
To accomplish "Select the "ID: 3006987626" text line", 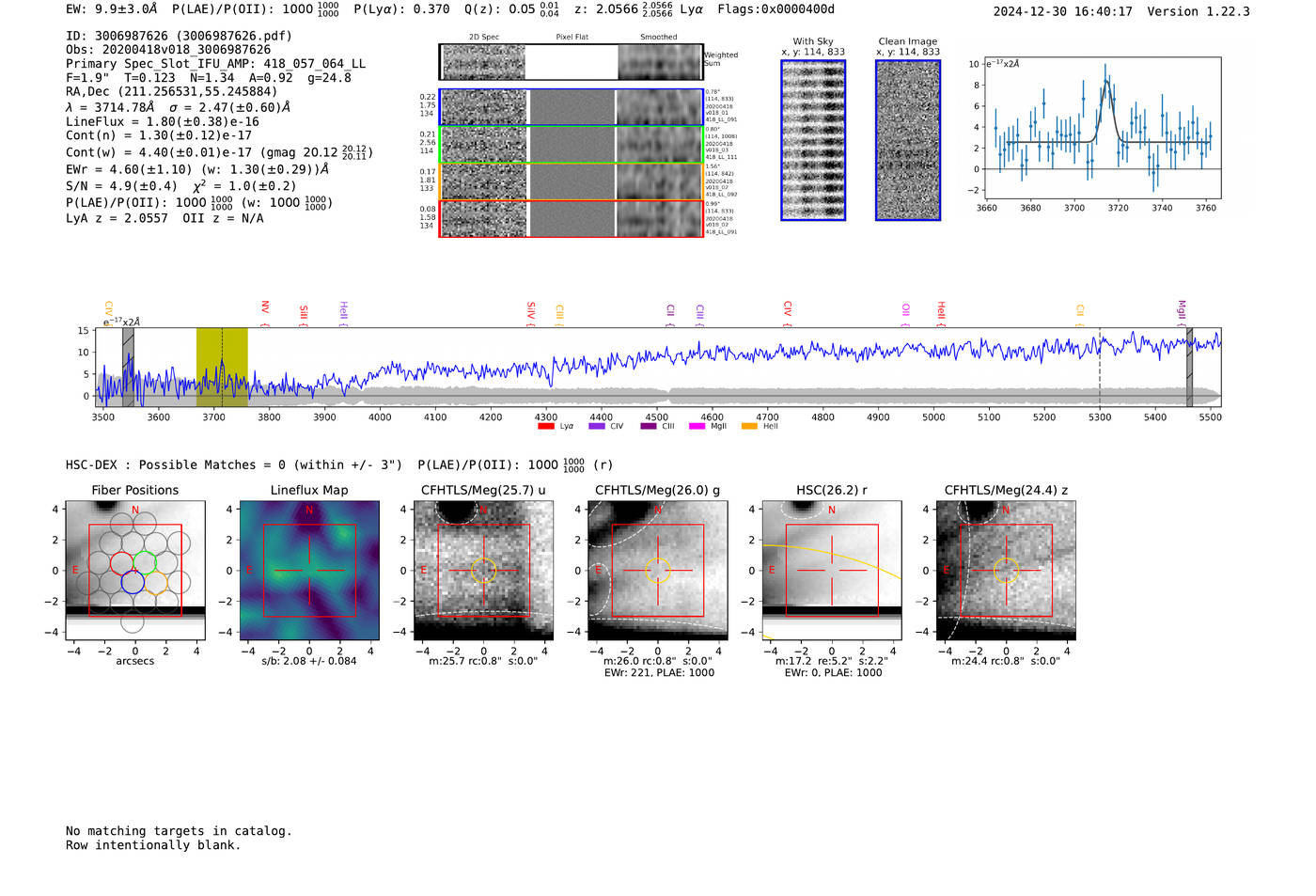I will pyautogui.click(x=179, y=36).
